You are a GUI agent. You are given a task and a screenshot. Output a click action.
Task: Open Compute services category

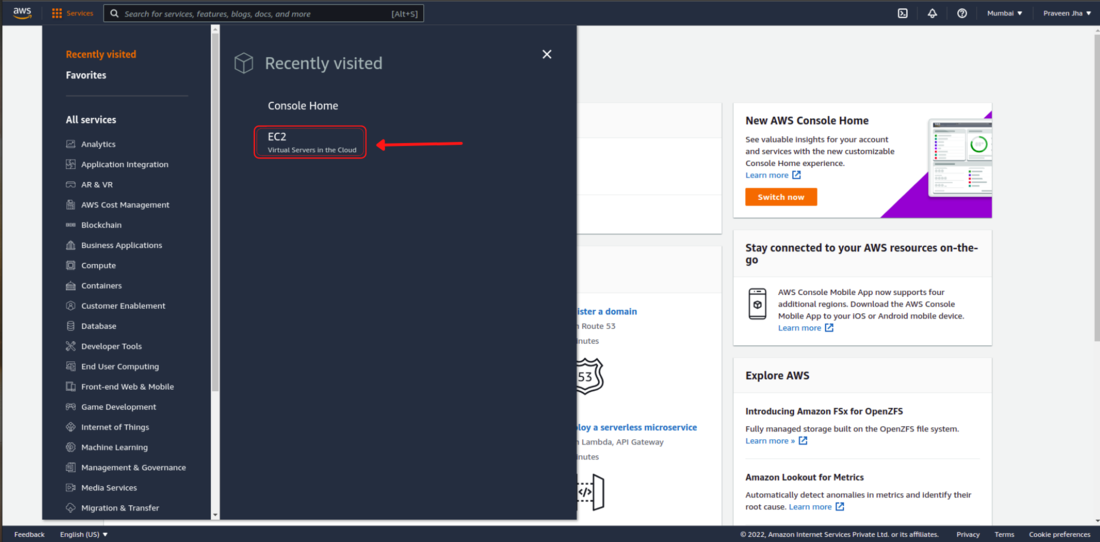(98, 266)
